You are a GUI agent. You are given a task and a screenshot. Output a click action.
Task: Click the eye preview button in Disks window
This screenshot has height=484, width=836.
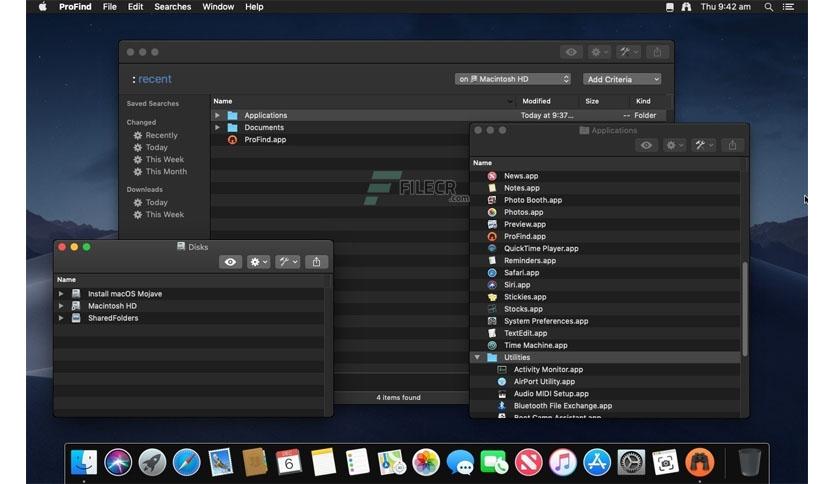[230, 262]
